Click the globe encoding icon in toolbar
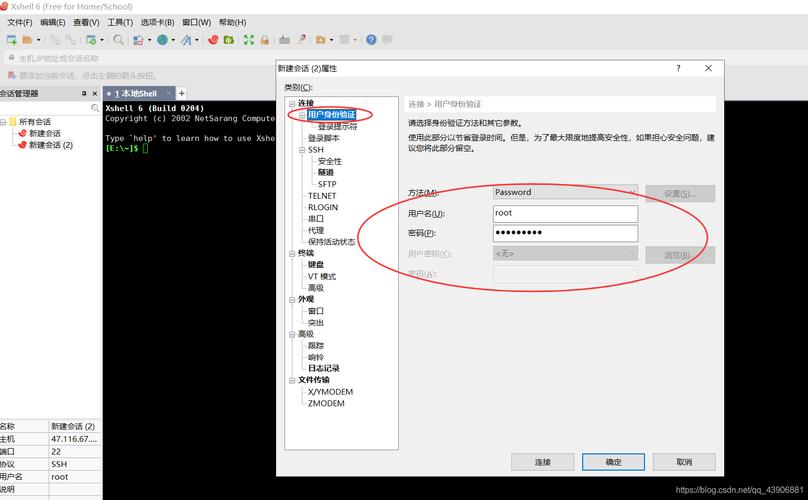 coord(162,40)
